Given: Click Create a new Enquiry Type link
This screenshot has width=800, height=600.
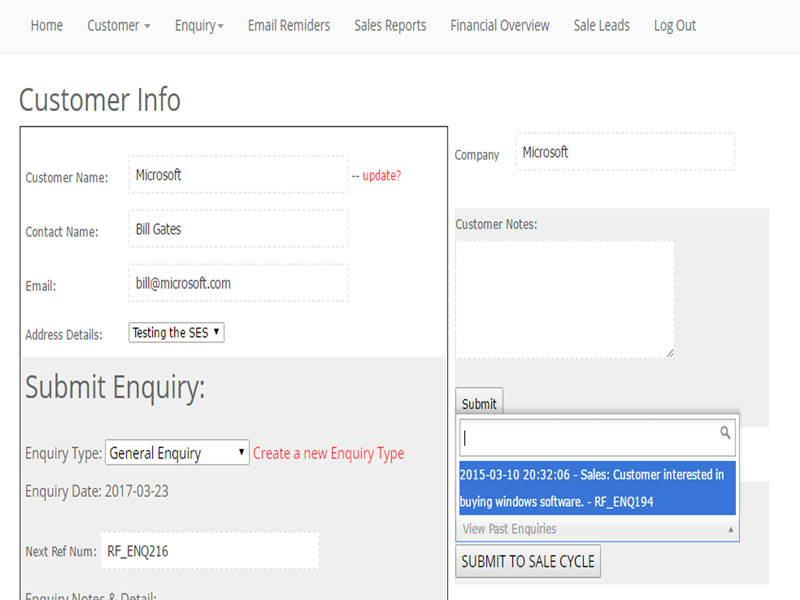Looking at the screenshot, I should pyautogui.click(x=329, y=453).
